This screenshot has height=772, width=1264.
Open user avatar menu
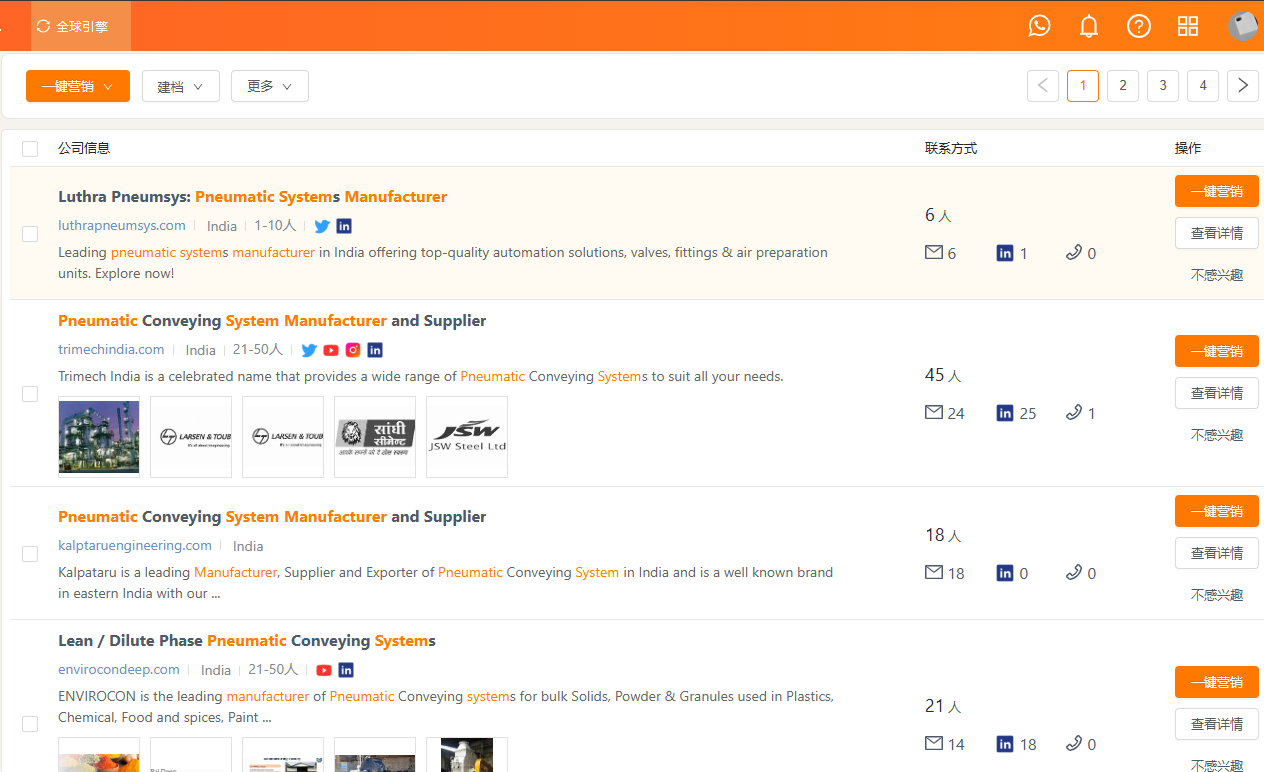point(1242,26)
